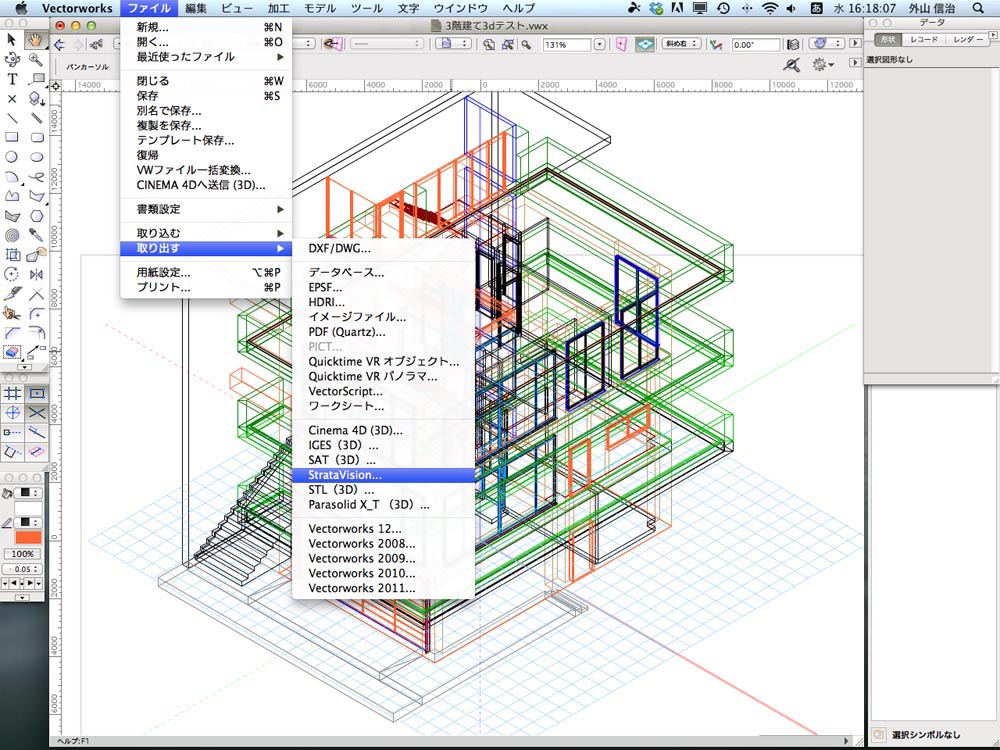The width and height of the screenshot is (1000, 750).
Task: Select the Mirror tool
Action: (x=36, y=274)
